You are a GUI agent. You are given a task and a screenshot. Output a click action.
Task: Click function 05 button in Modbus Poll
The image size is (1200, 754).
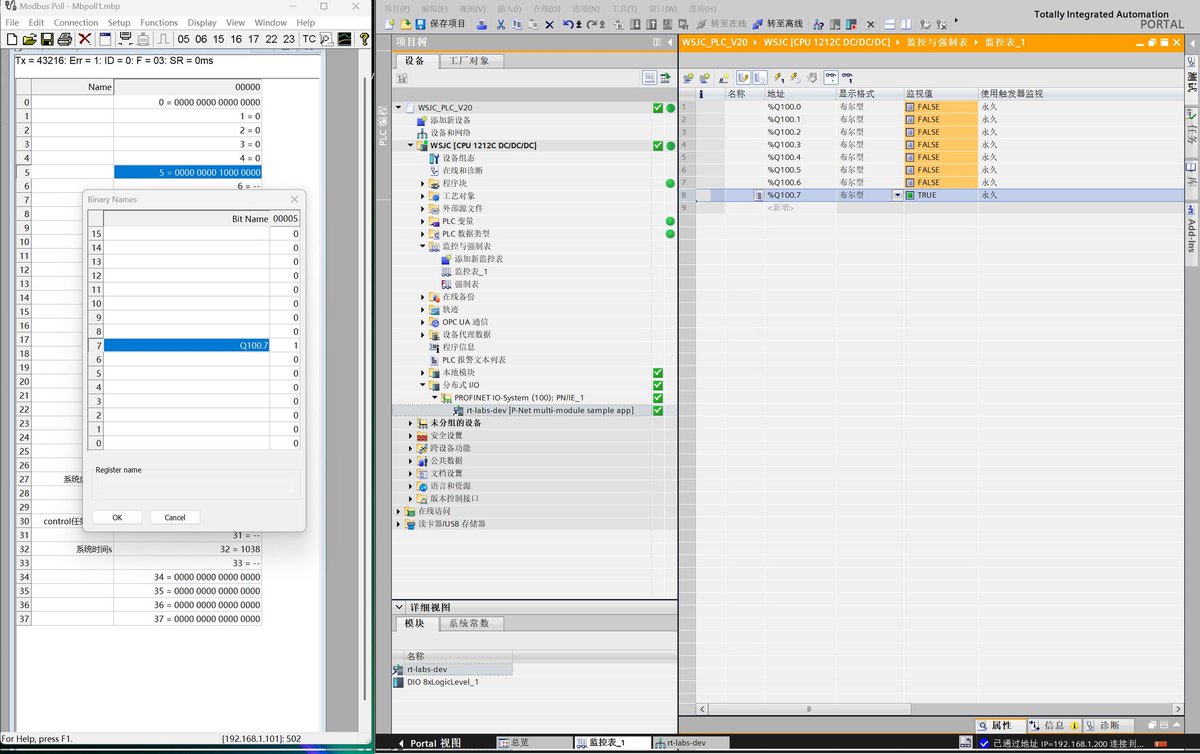(x=184, y=39)
